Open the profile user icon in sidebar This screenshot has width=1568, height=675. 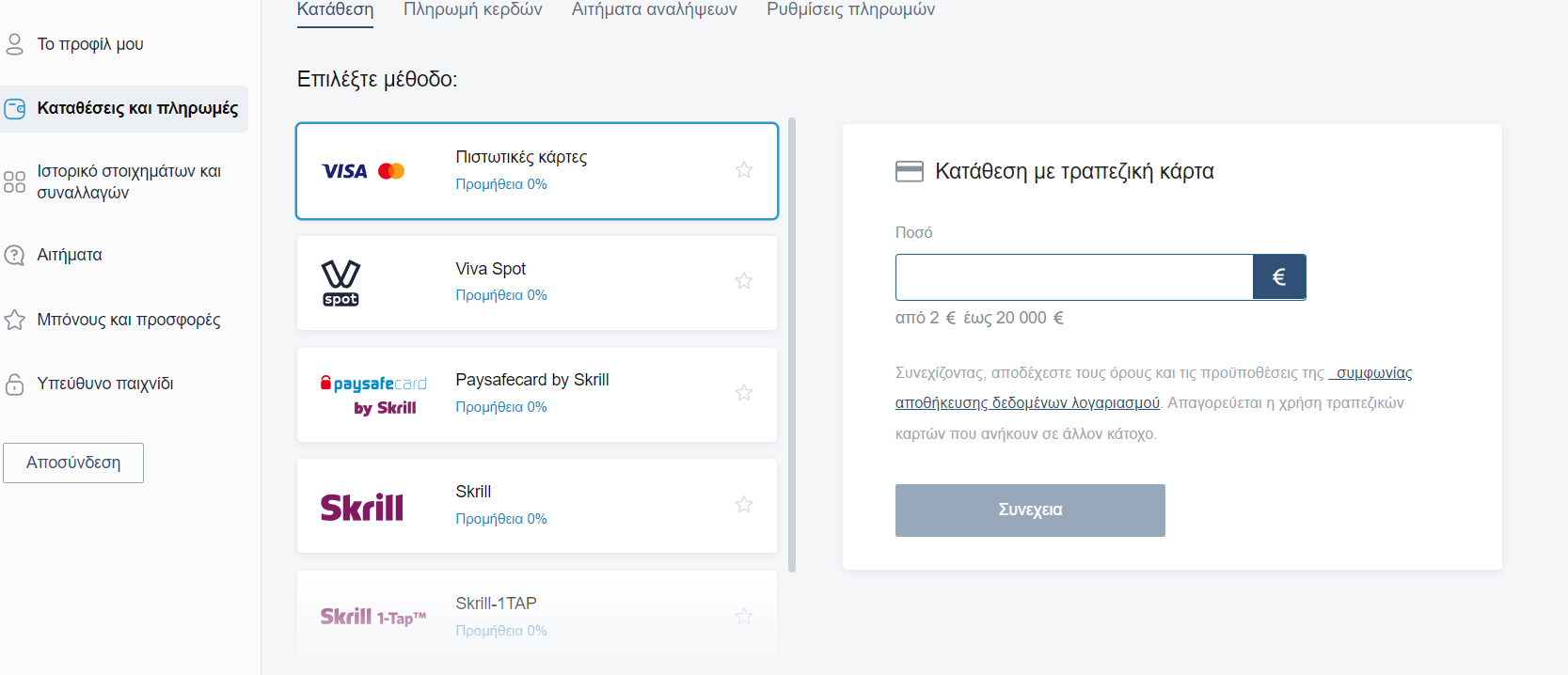point(14,44)
